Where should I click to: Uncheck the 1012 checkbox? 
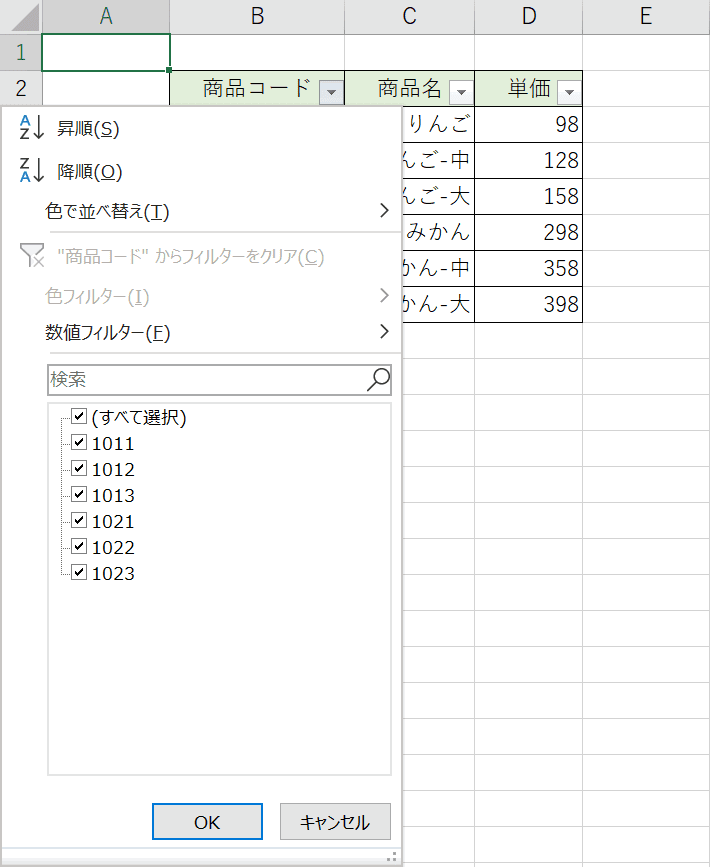(x=79, y=468)
